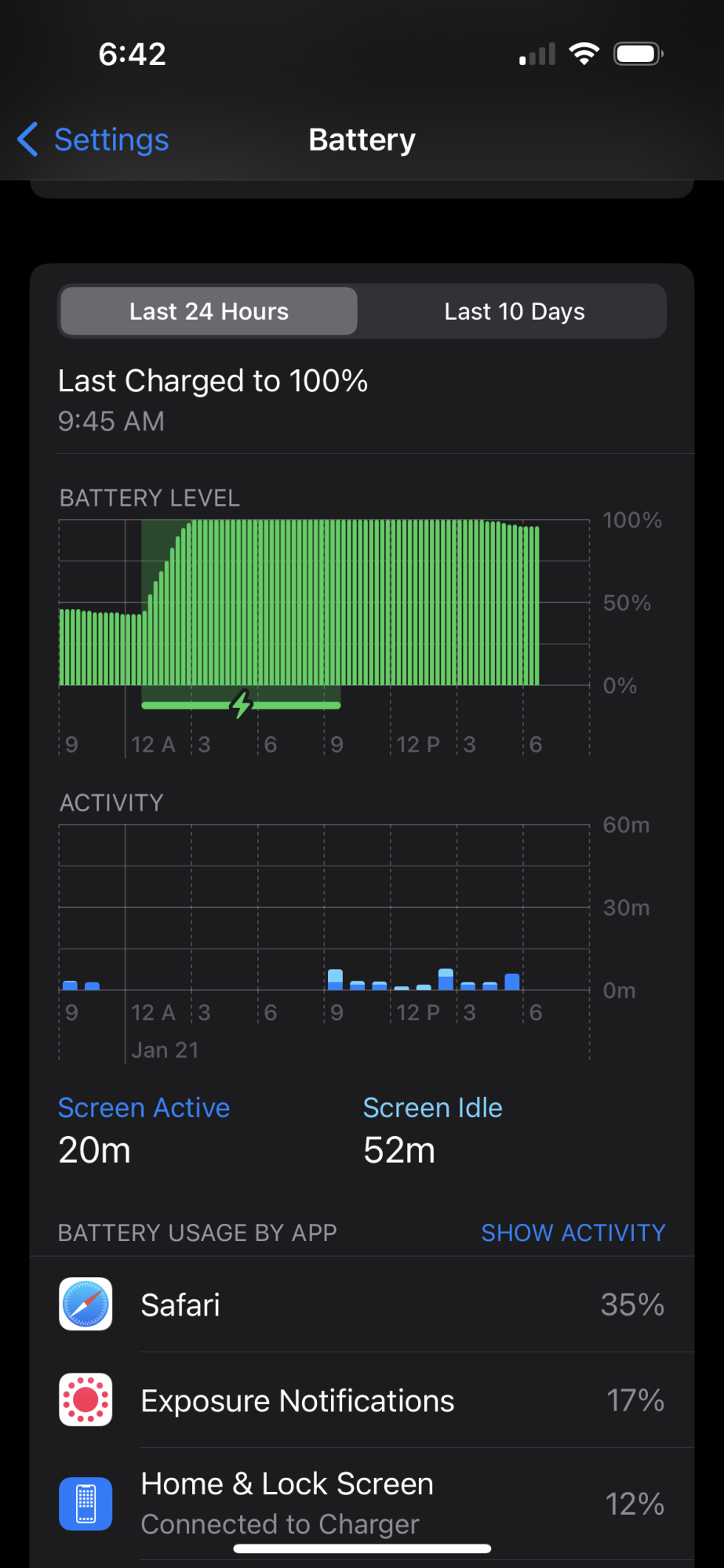Select Exposure Notifications usage row
Screen dimensions: 724x1568
coord(362,1400)
